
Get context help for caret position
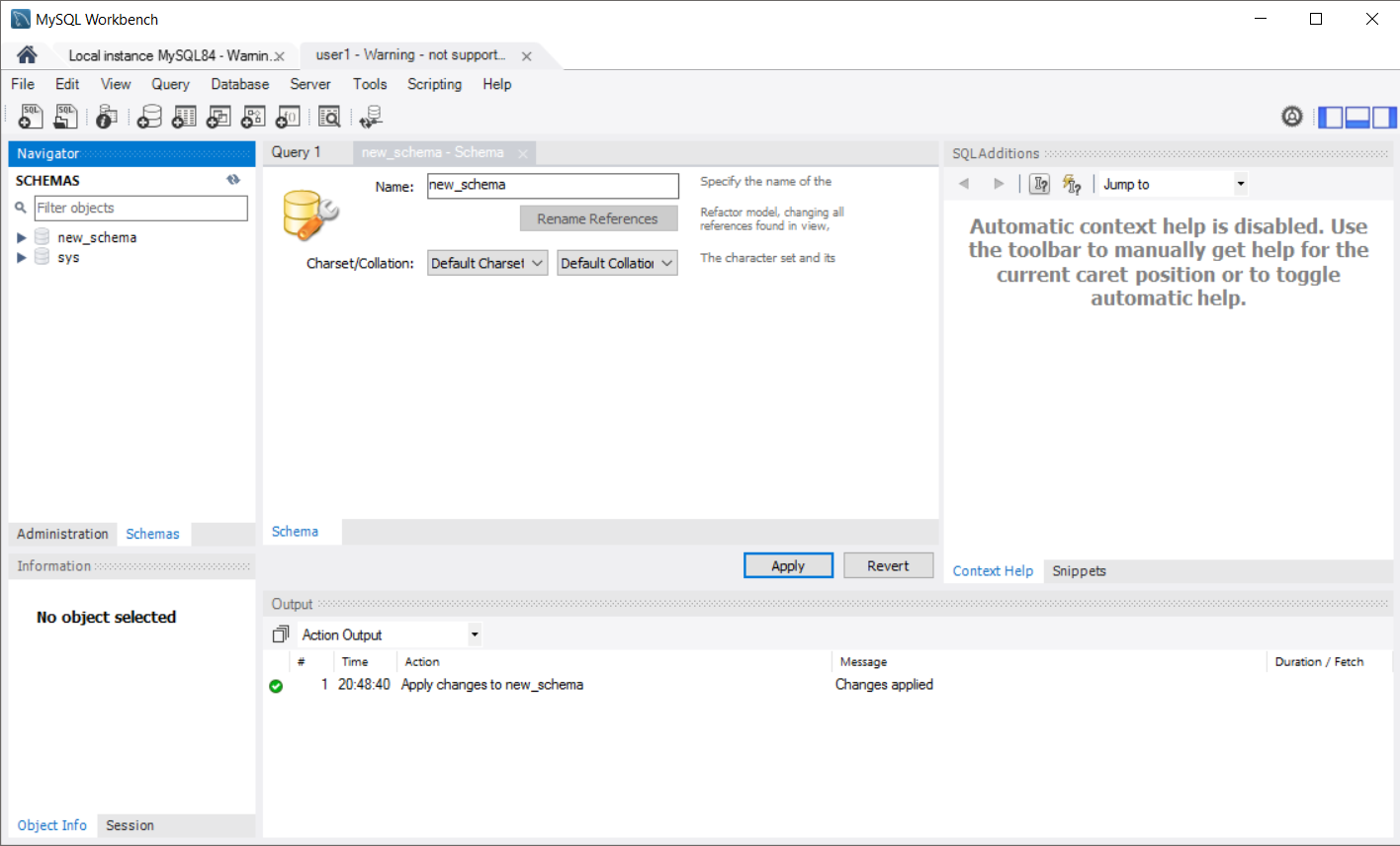click(1040, 184)
